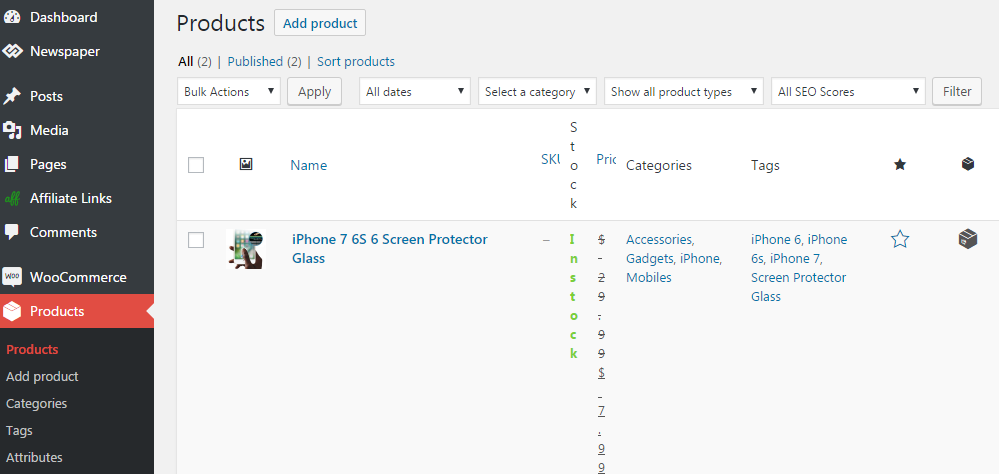Sort table by SKU column

point(550,160)
